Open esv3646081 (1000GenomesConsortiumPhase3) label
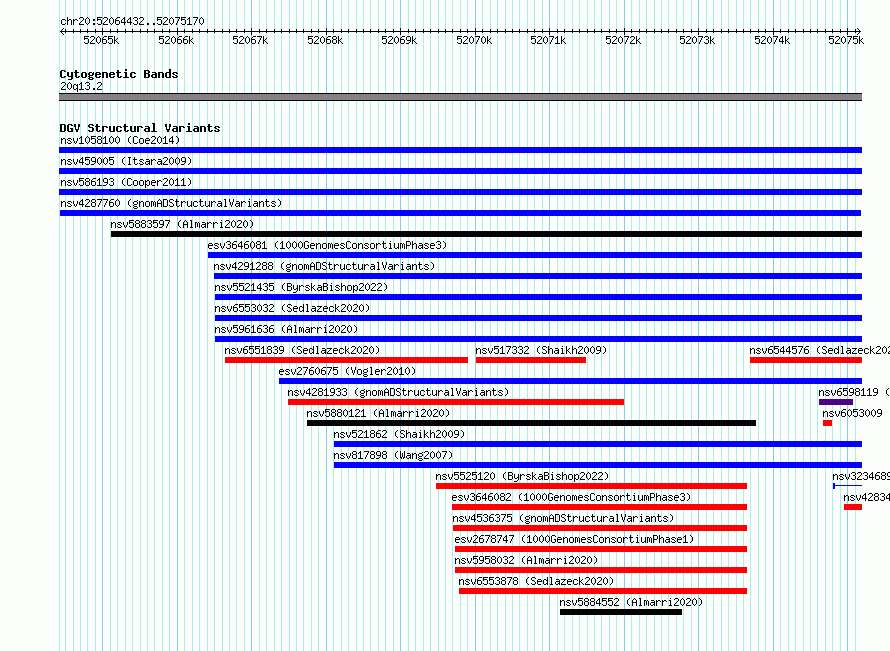This screenshot has height=651, width=890. click(x=328, y=245)
